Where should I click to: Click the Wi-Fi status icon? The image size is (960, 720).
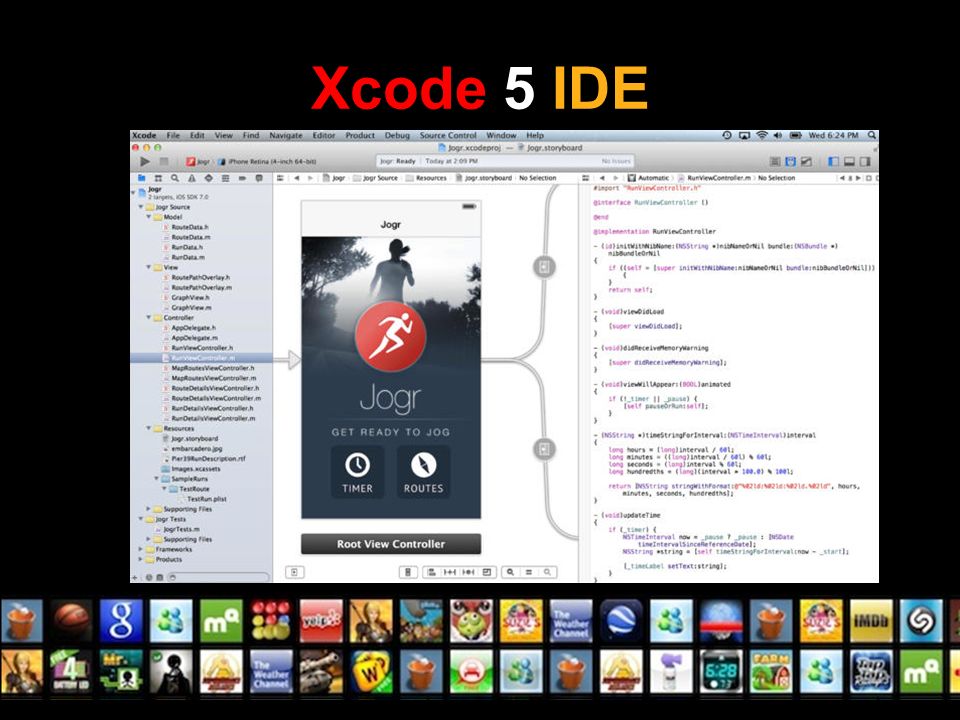coord(762,135)
